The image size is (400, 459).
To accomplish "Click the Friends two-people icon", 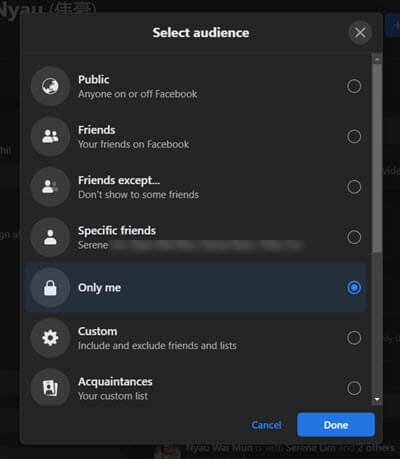I will [x=50, y=136].
